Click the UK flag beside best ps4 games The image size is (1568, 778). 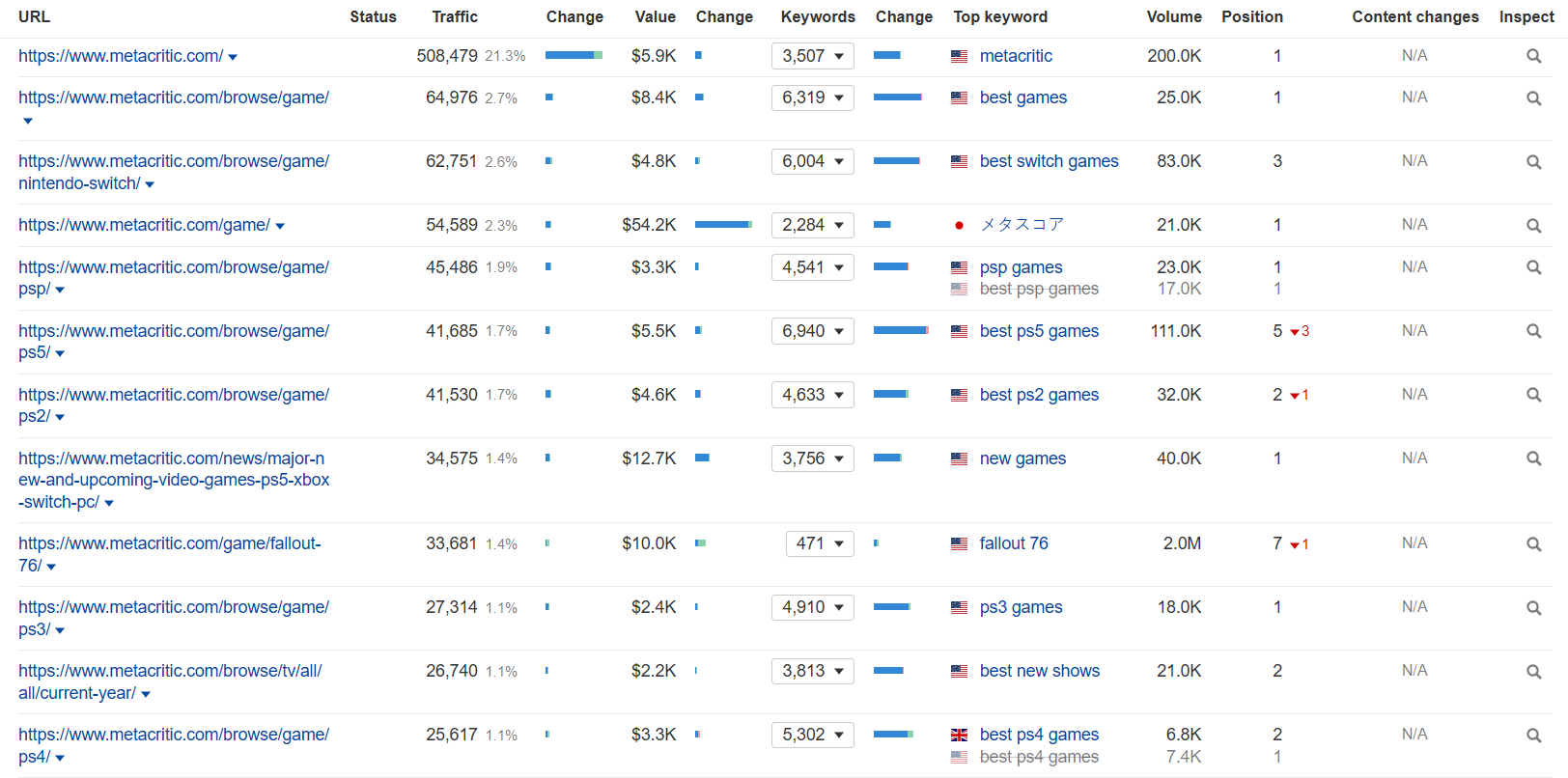coord(959,735)
